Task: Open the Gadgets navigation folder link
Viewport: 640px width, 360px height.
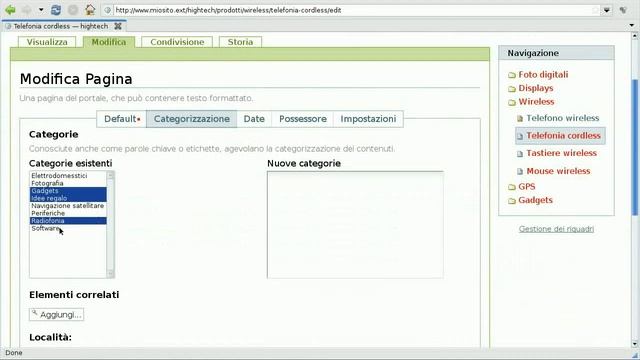Action: [535, 200]
